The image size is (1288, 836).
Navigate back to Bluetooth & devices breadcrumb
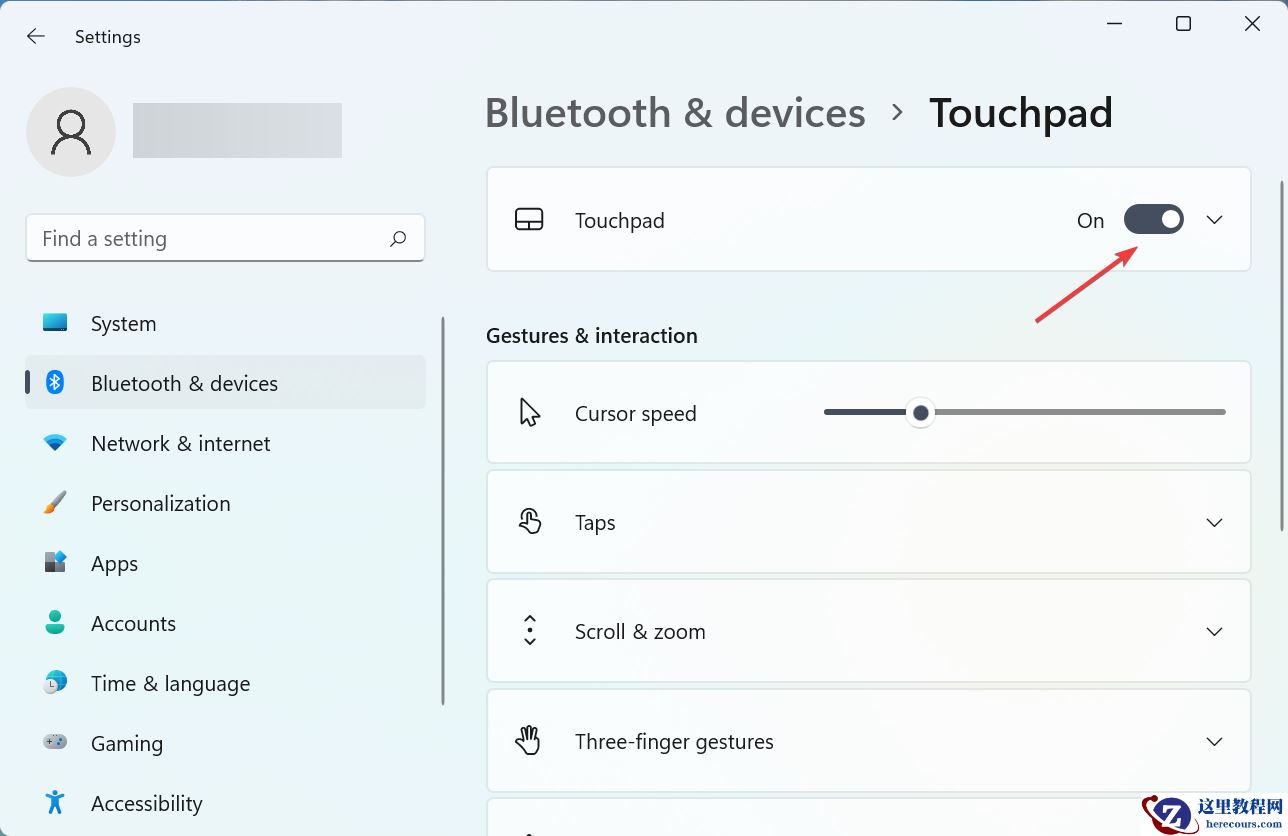(675, 113)
